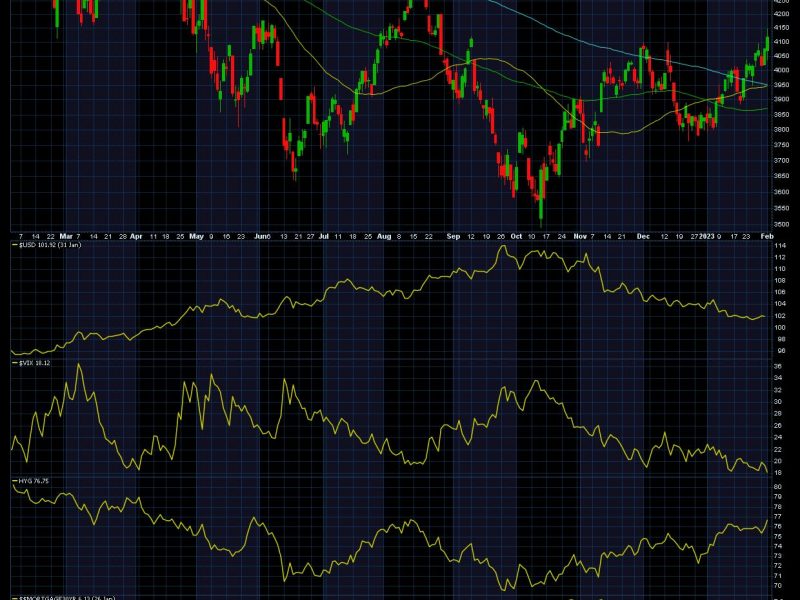Choose the 34 value on VIX scale
This screenshot has height=600, width=800.
[778, 378]
